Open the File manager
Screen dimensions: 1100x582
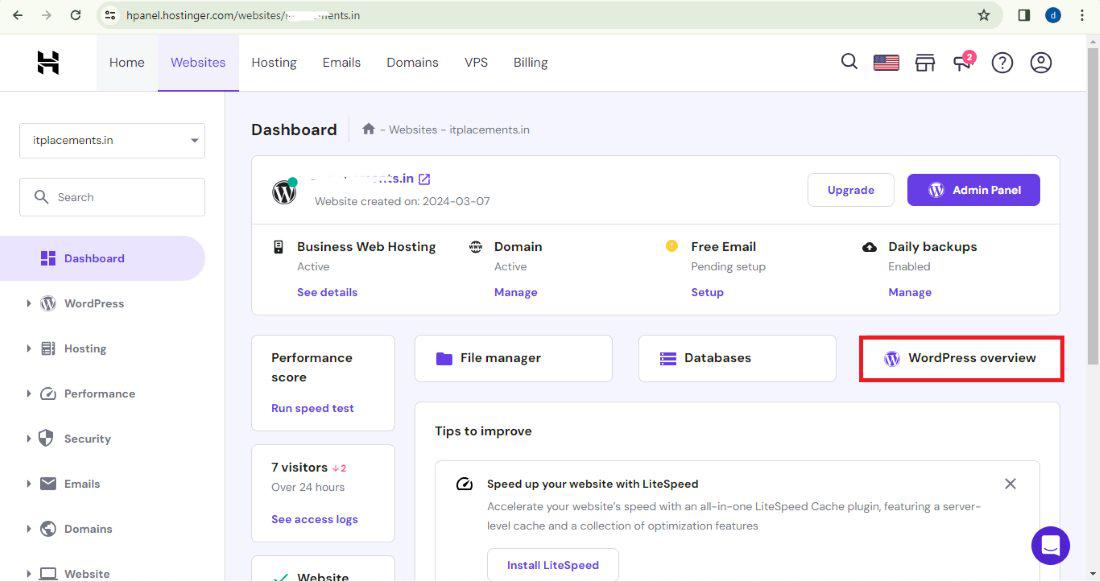[x=514, y=358]
